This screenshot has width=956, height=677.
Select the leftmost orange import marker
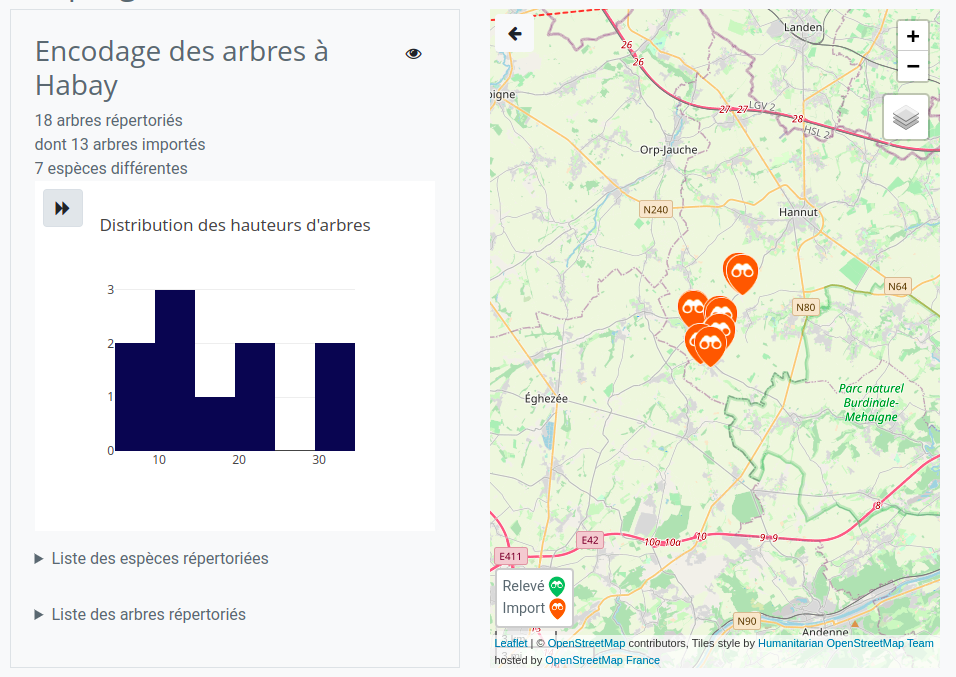[693, 309]
